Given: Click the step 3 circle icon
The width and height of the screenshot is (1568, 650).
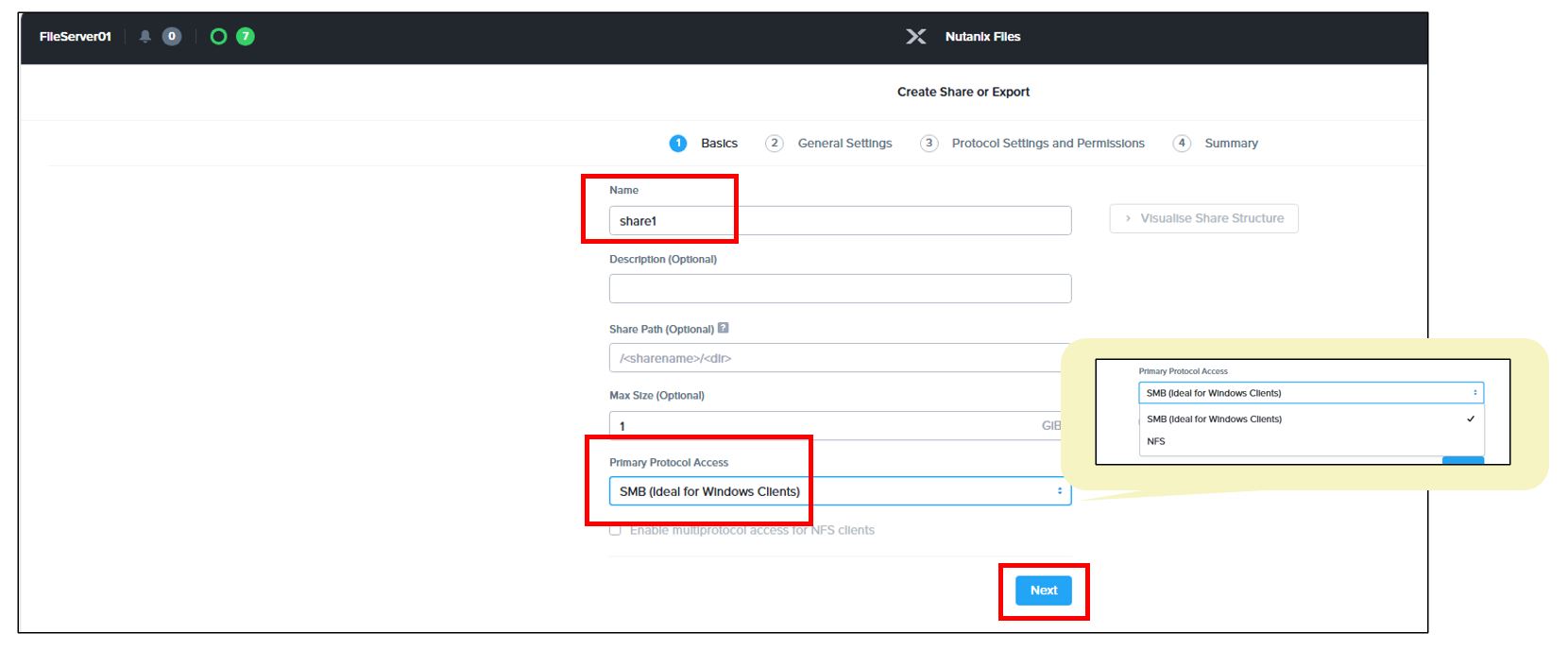Looking at the screenshot, I should (929, 144).
